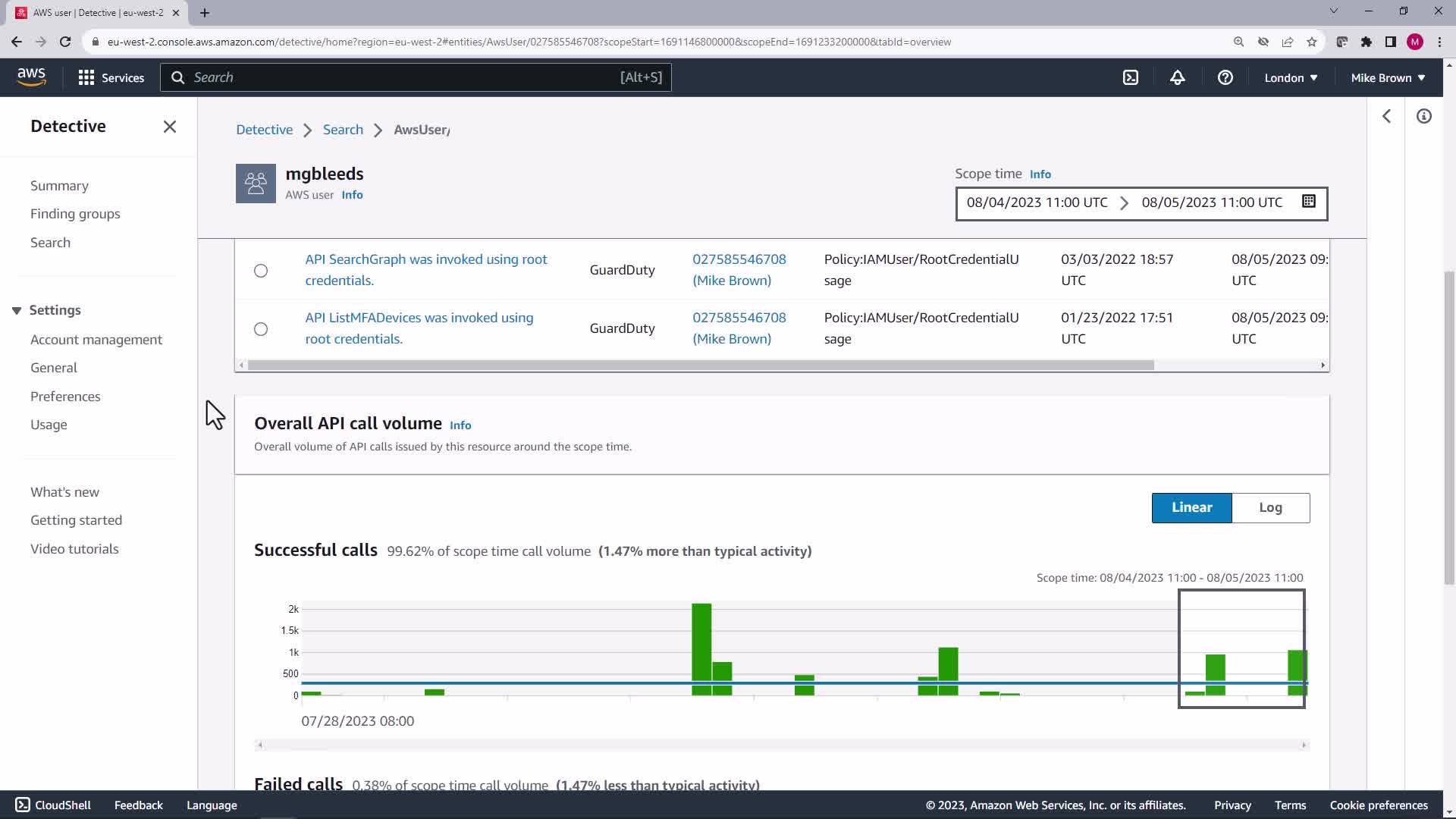1456x819 pixels.
Task: Open the info panel circle icon at right
Action: coord(1424,116)
